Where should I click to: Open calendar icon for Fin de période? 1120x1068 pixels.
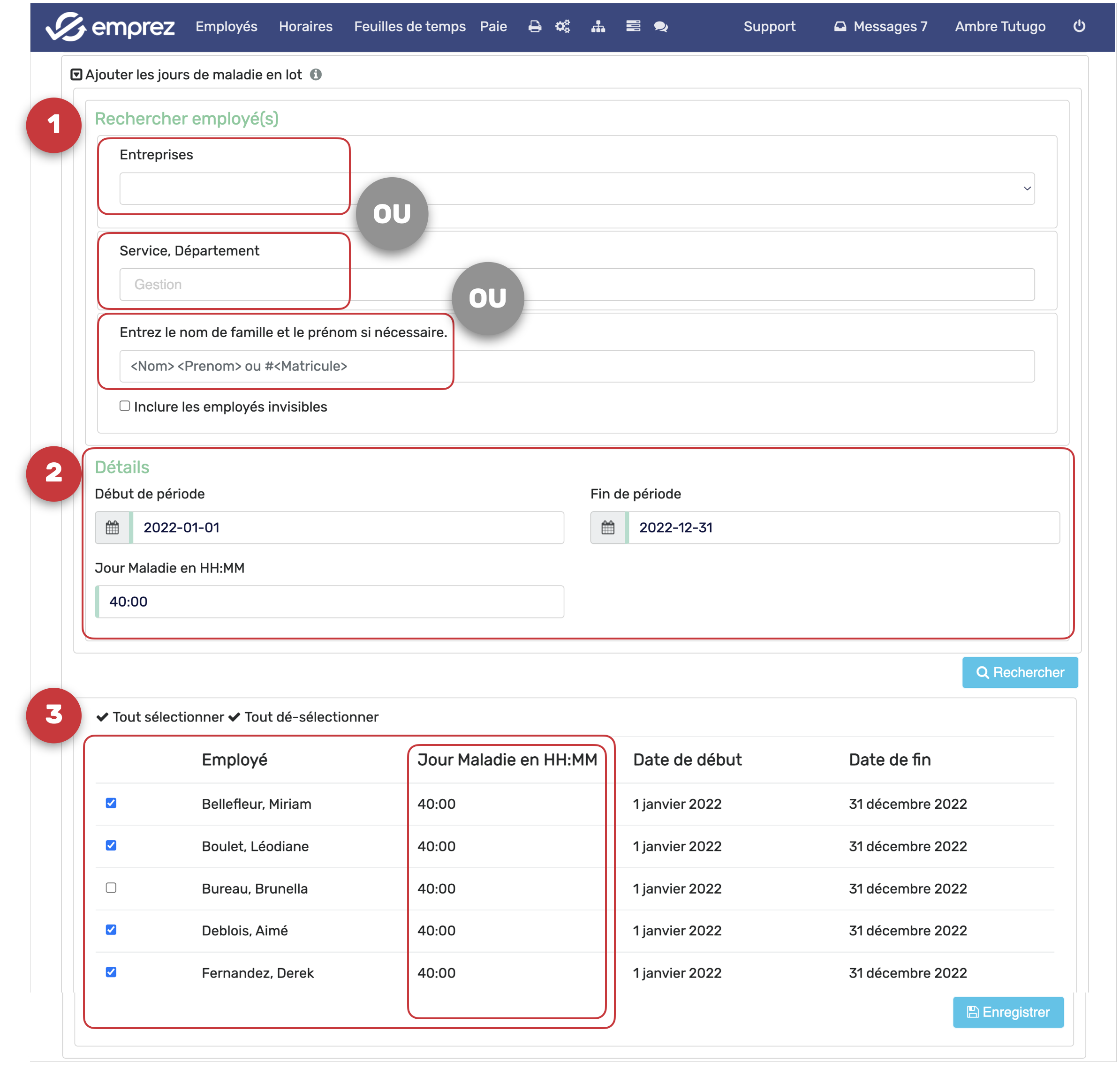pos(607,528)
